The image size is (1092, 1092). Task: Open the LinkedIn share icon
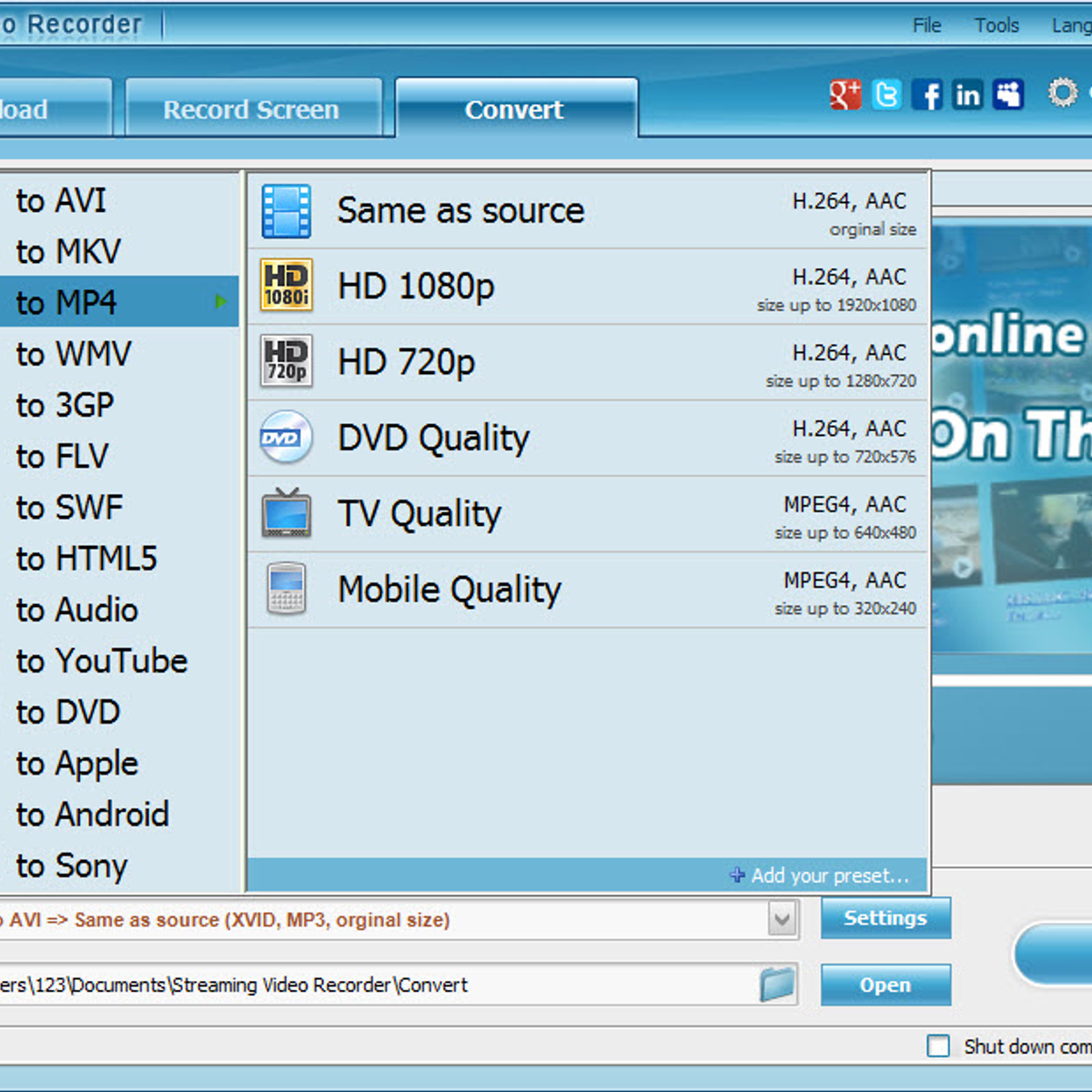(x=967, y=95)
